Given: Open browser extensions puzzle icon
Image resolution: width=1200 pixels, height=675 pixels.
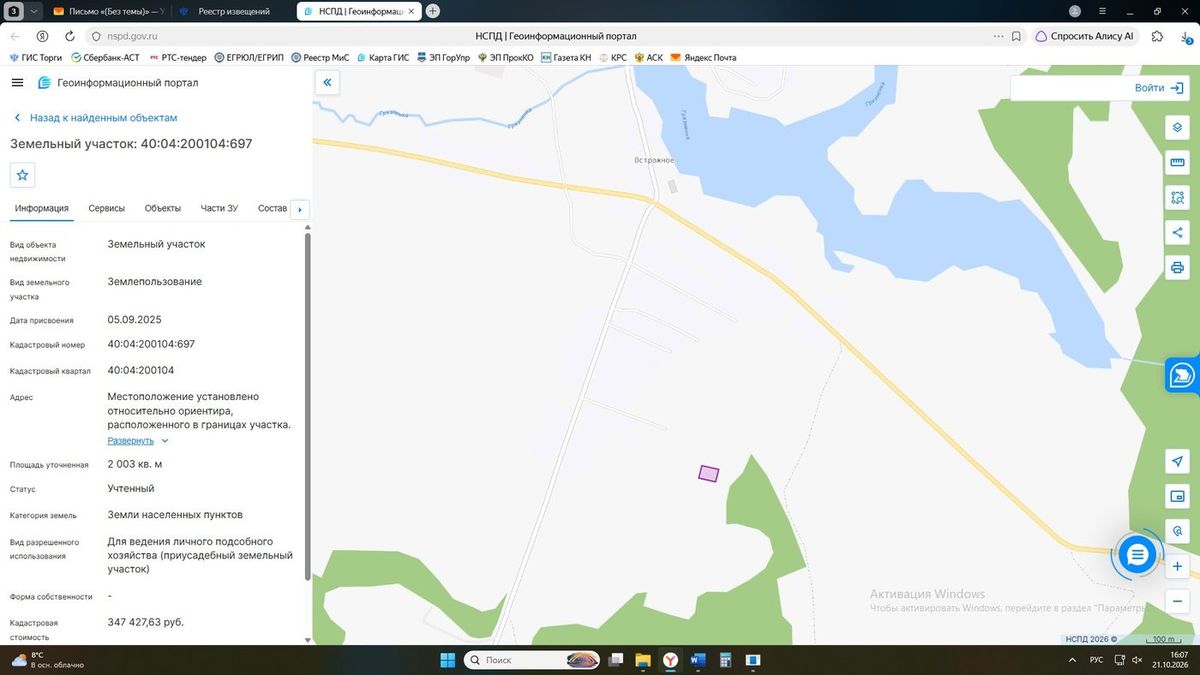Looking at the screenshot, I should coord(1157,36).
